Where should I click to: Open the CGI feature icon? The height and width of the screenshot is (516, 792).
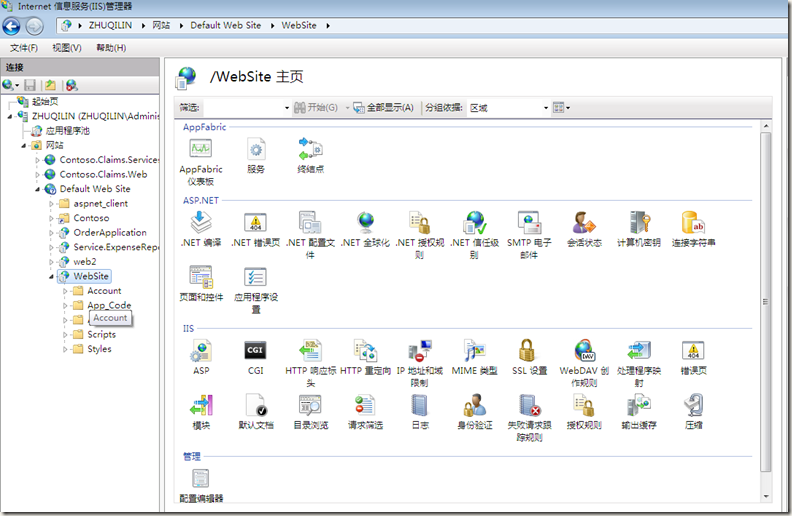(x=256, y=357)
